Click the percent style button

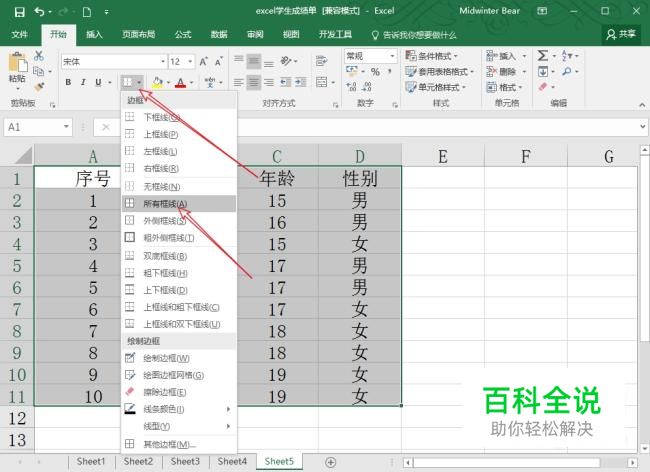(x=375, y=72)
